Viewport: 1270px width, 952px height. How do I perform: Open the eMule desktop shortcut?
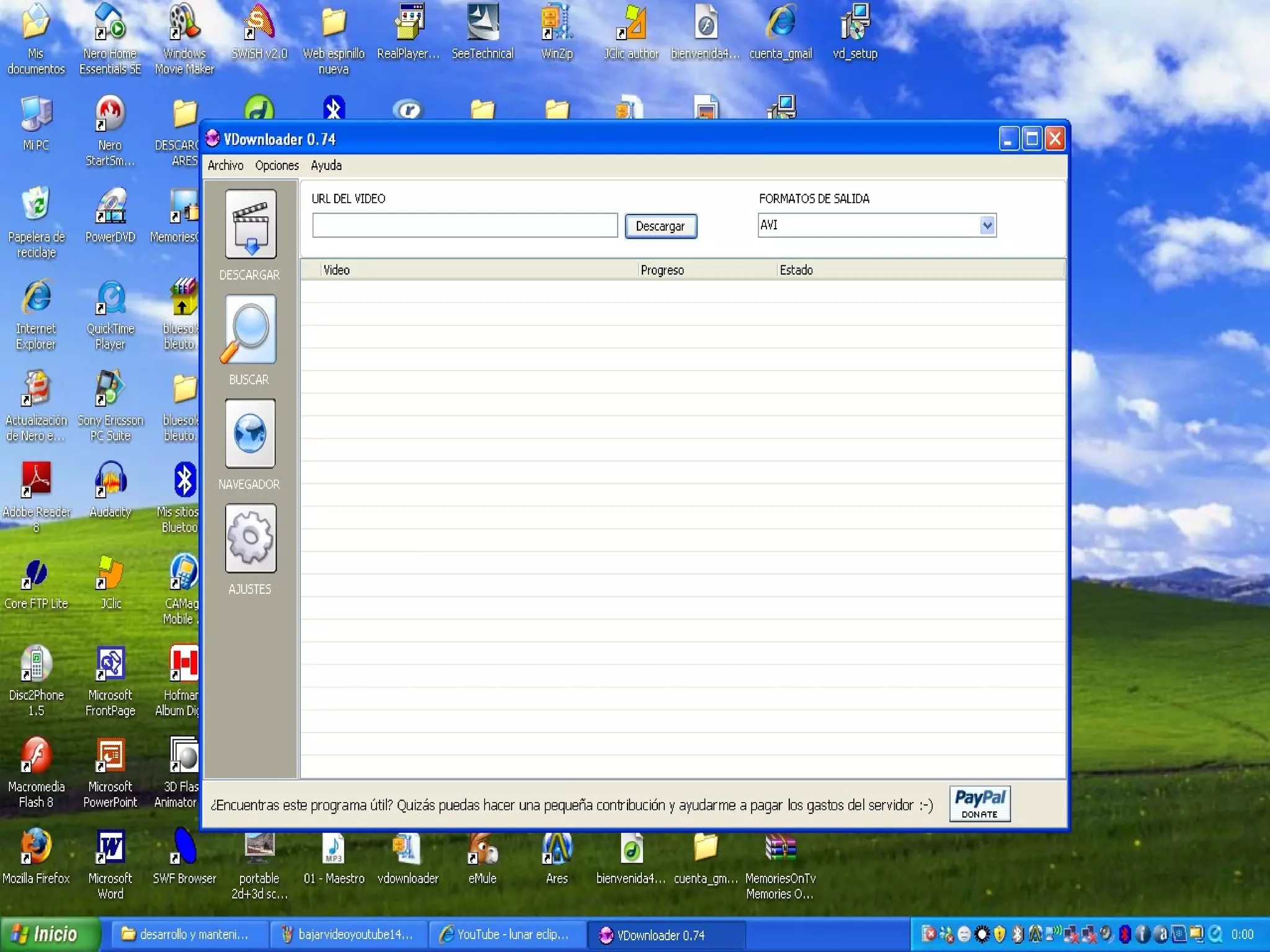tap(482, 850)
